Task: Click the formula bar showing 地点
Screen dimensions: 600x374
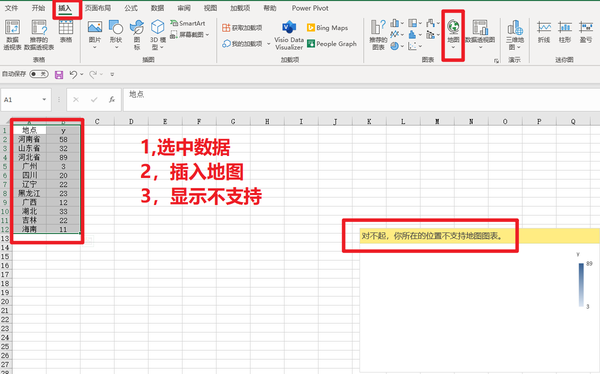Action: (x=361, y=100)
